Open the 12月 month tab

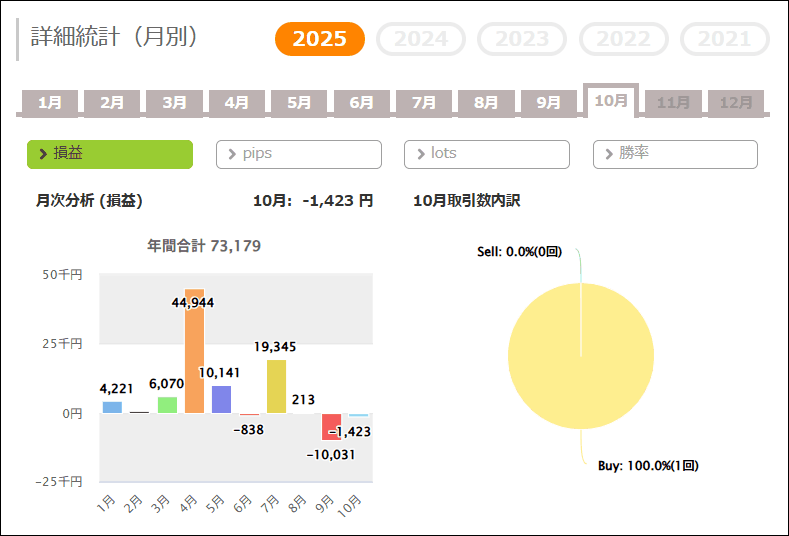736,102
